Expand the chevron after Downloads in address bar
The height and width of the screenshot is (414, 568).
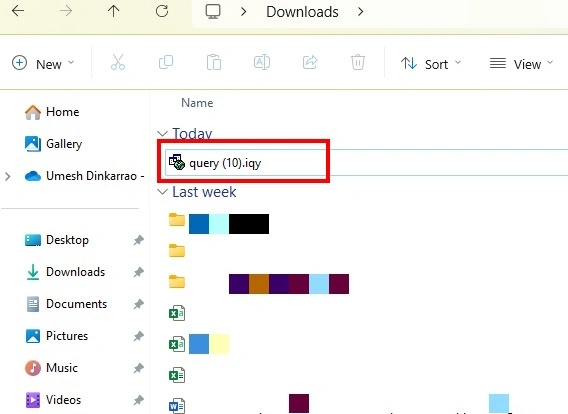(360, 12)
